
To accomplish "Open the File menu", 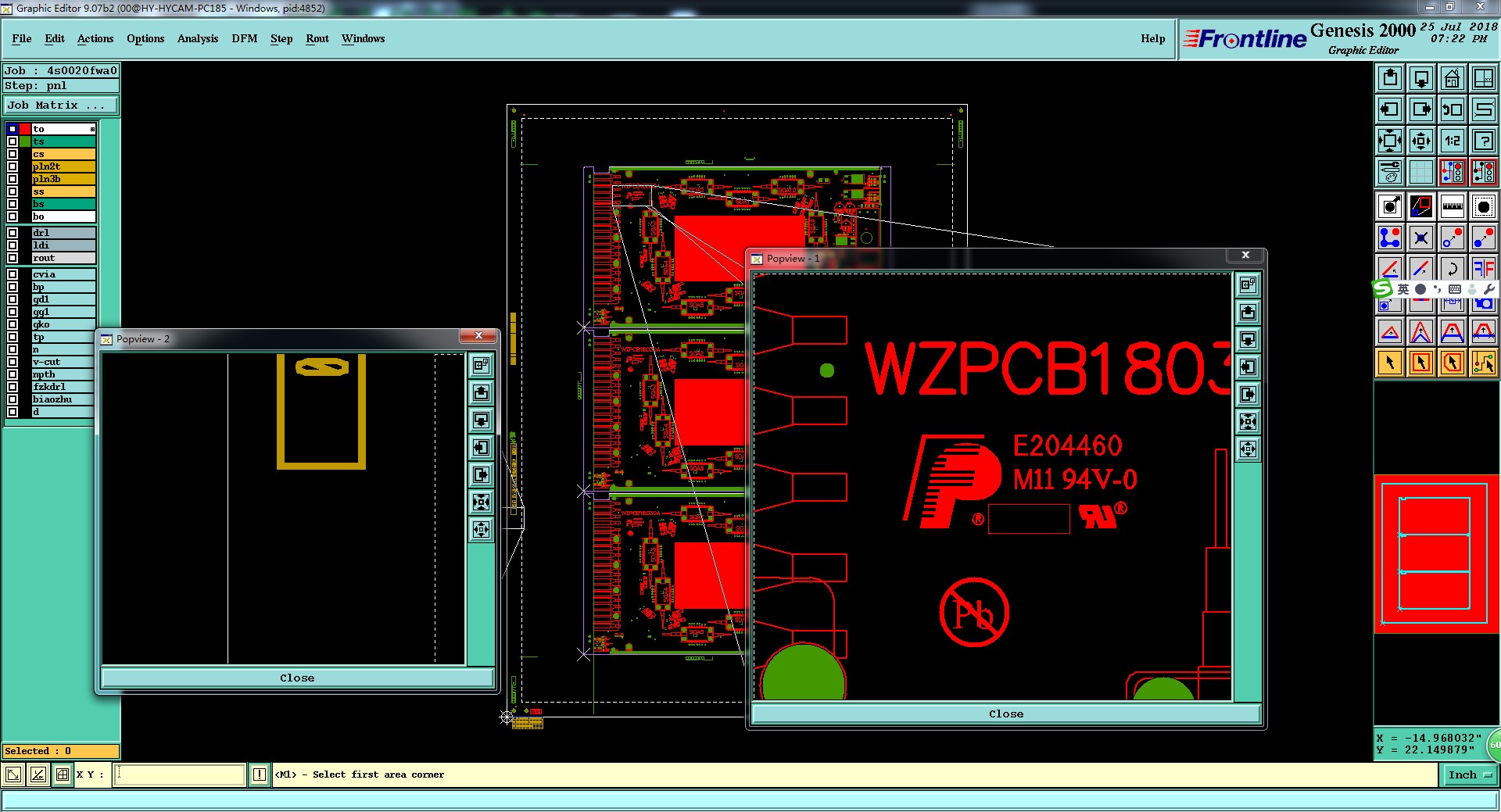I will click(x=22, y=38).
